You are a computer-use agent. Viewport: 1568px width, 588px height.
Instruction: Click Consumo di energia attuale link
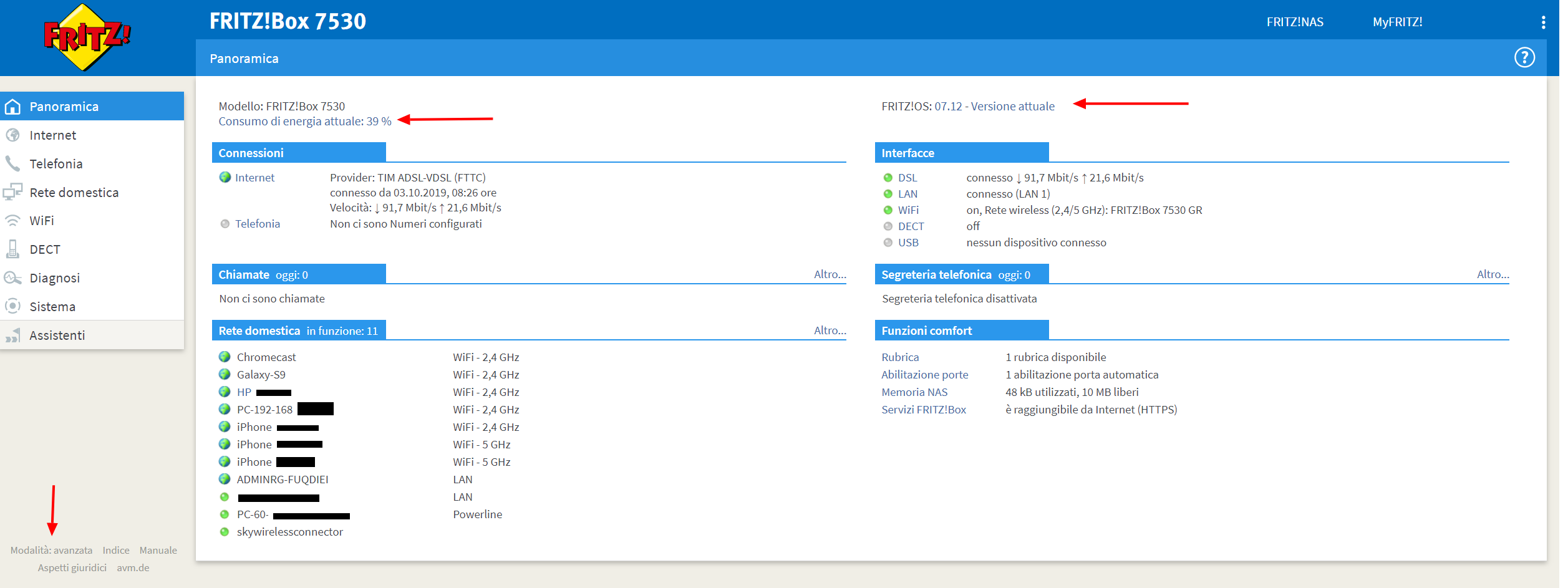click(305, 122)
